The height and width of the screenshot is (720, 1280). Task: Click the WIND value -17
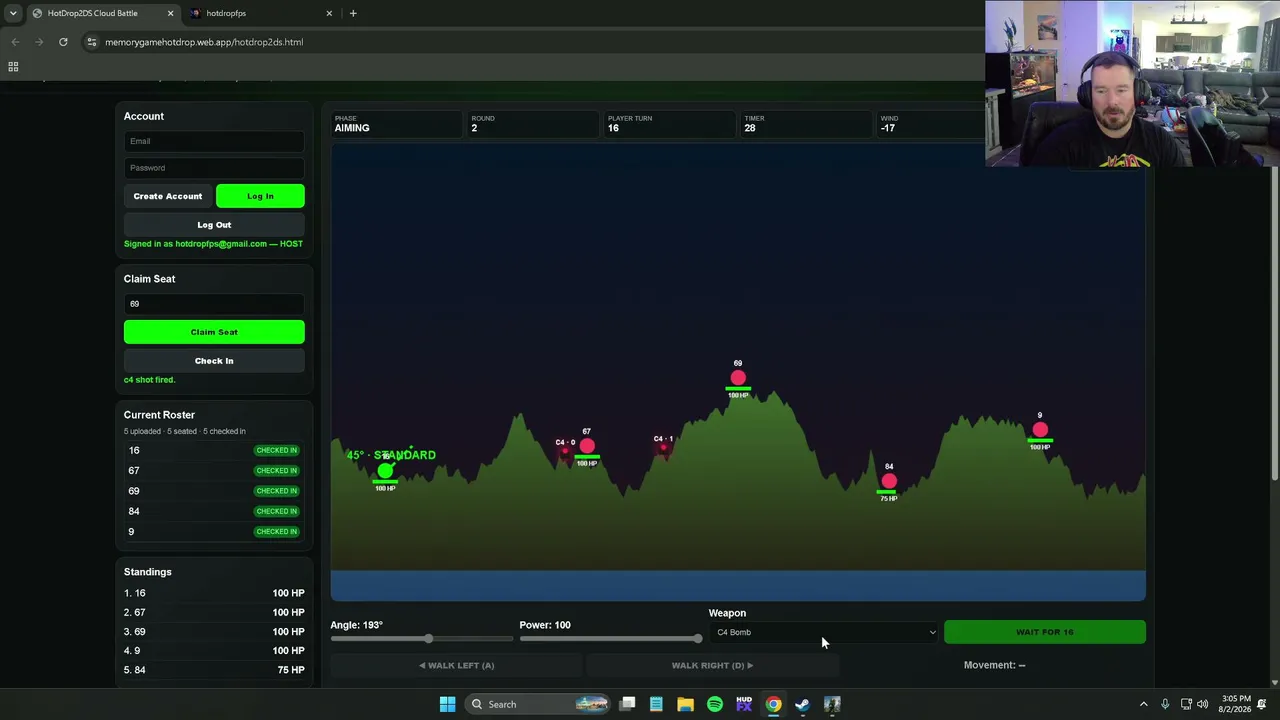click(888, 128)
